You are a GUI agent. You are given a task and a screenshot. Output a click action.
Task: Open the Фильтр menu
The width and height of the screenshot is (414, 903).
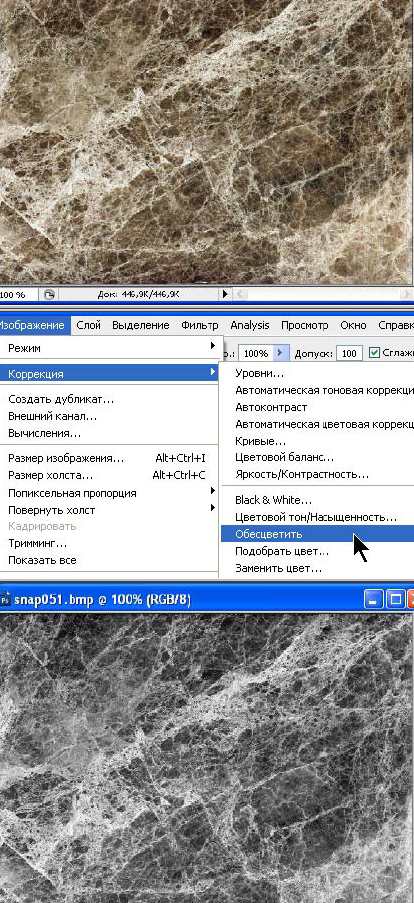pos(200,325)
